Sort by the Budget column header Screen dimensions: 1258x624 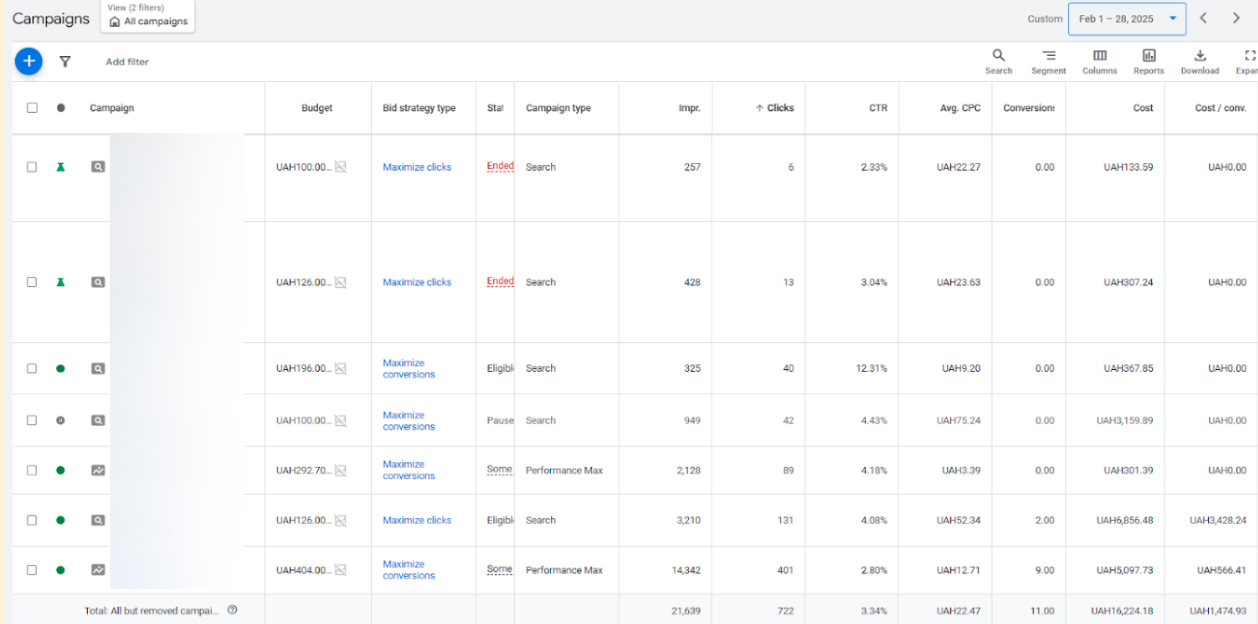(317, 108)
